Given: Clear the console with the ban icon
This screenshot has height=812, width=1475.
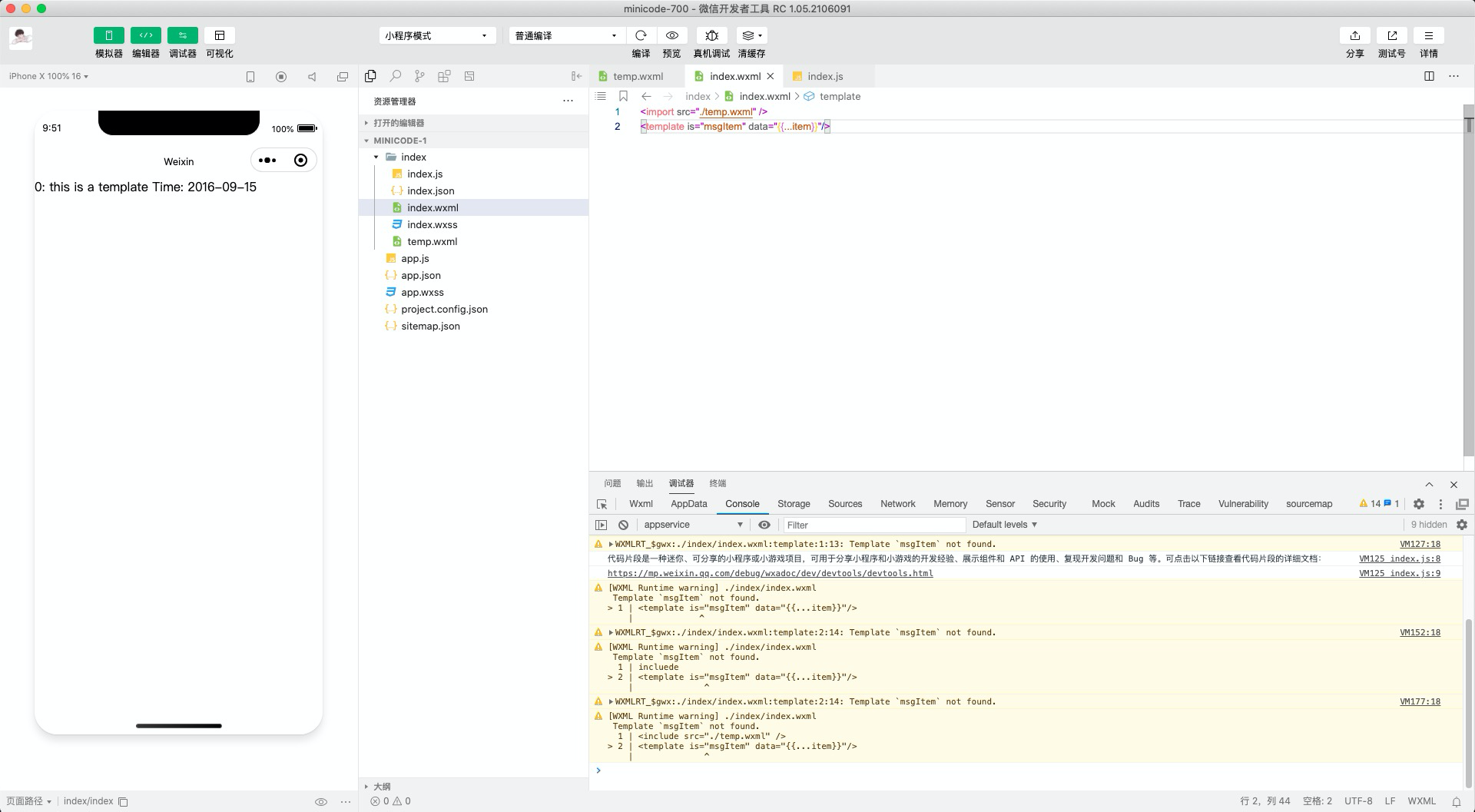Looking at the screenshot, I should [x=623, y=525].
